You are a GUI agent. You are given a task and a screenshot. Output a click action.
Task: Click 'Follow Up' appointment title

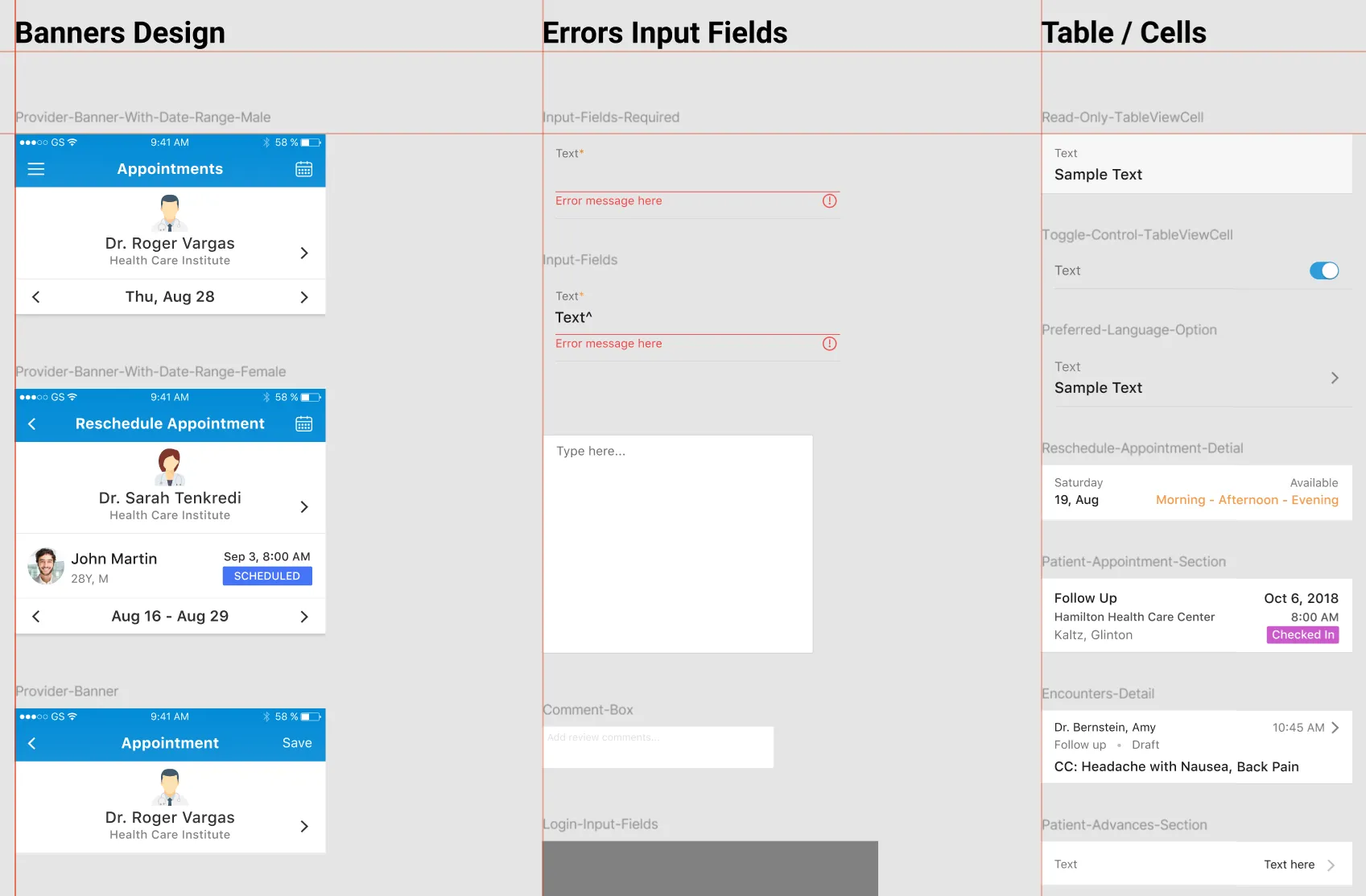[1086, 598]
